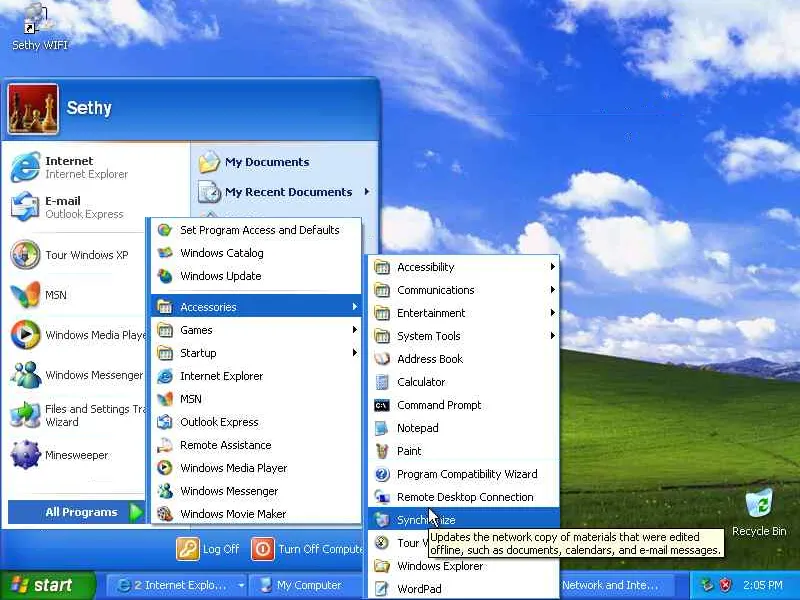This screenshot has height=600, width=800.
Task: Open Set Program Access and Defaults
Action: pyautogui.click(x=256, y=230)
